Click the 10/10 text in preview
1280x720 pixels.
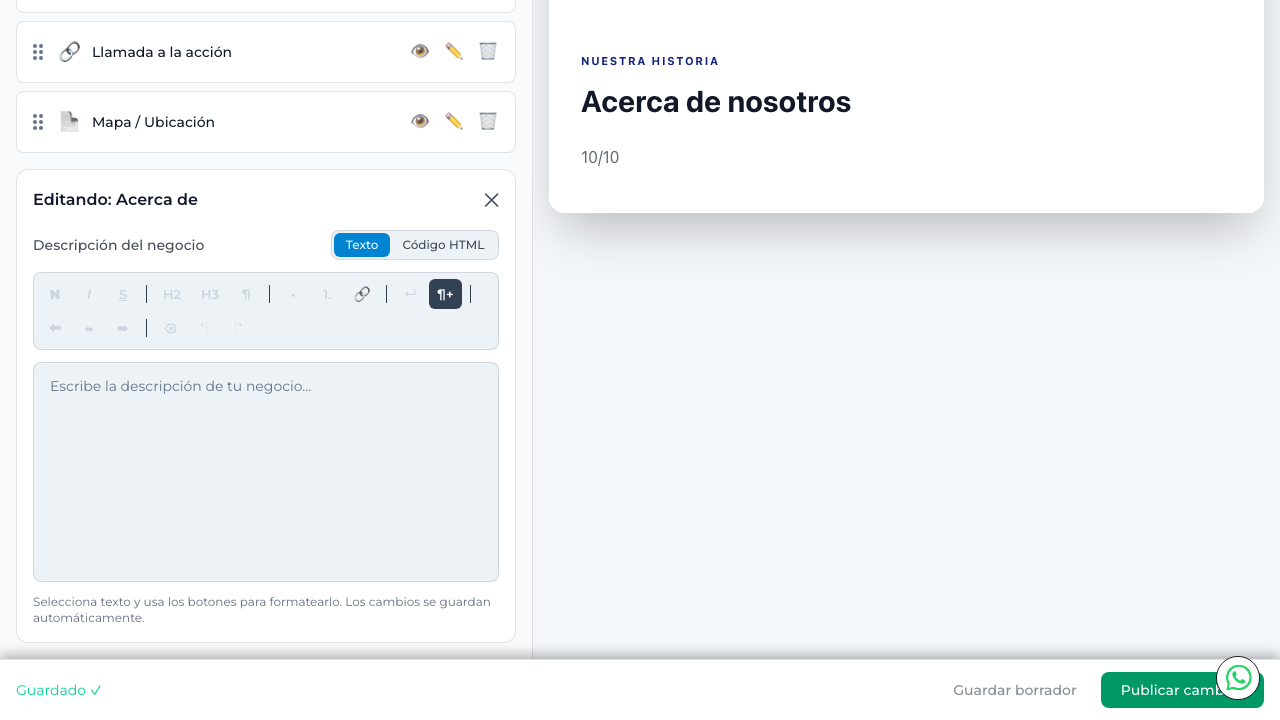(600, 157)
